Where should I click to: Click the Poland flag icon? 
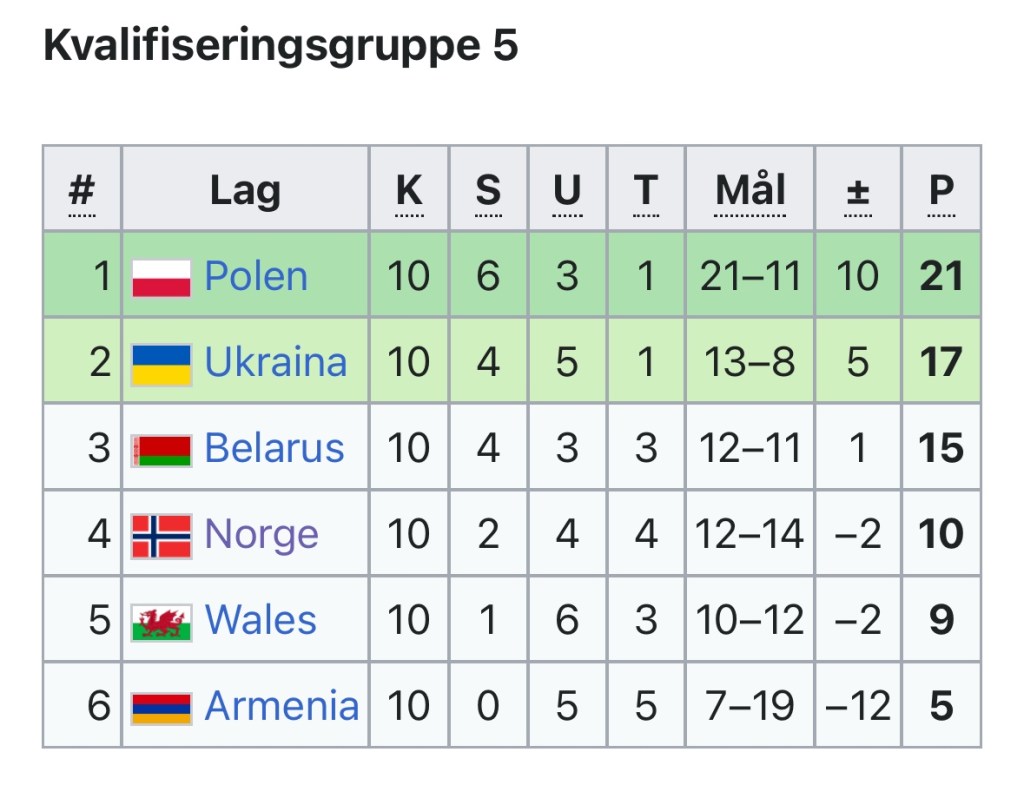coord(161,277)
